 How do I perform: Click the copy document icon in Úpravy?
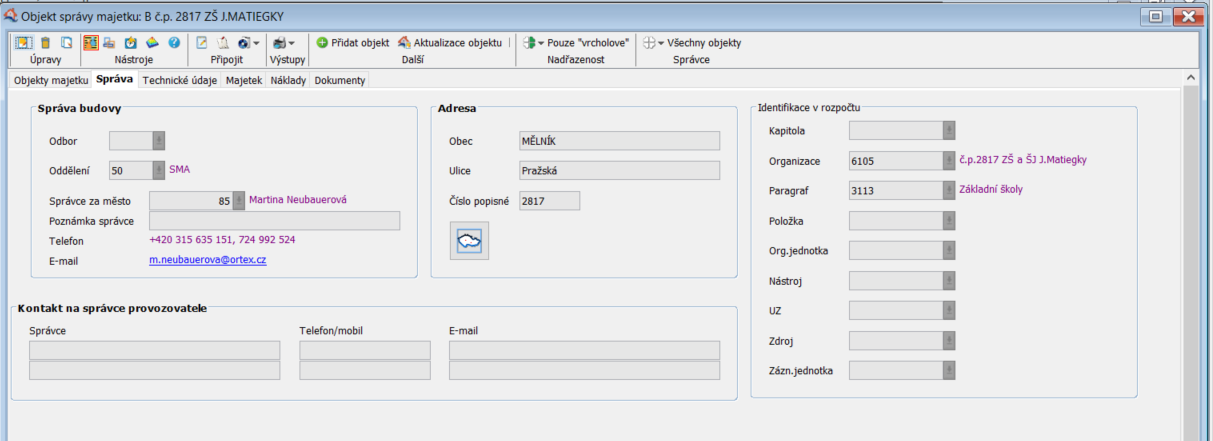coord(66,43)
